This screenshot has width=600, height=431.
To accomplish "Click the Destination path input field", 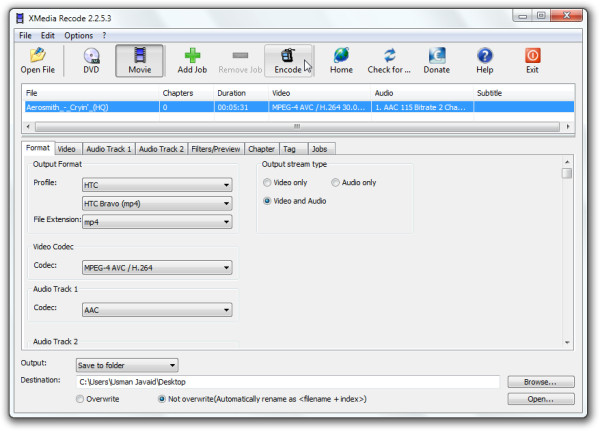I will pos(288,382).
